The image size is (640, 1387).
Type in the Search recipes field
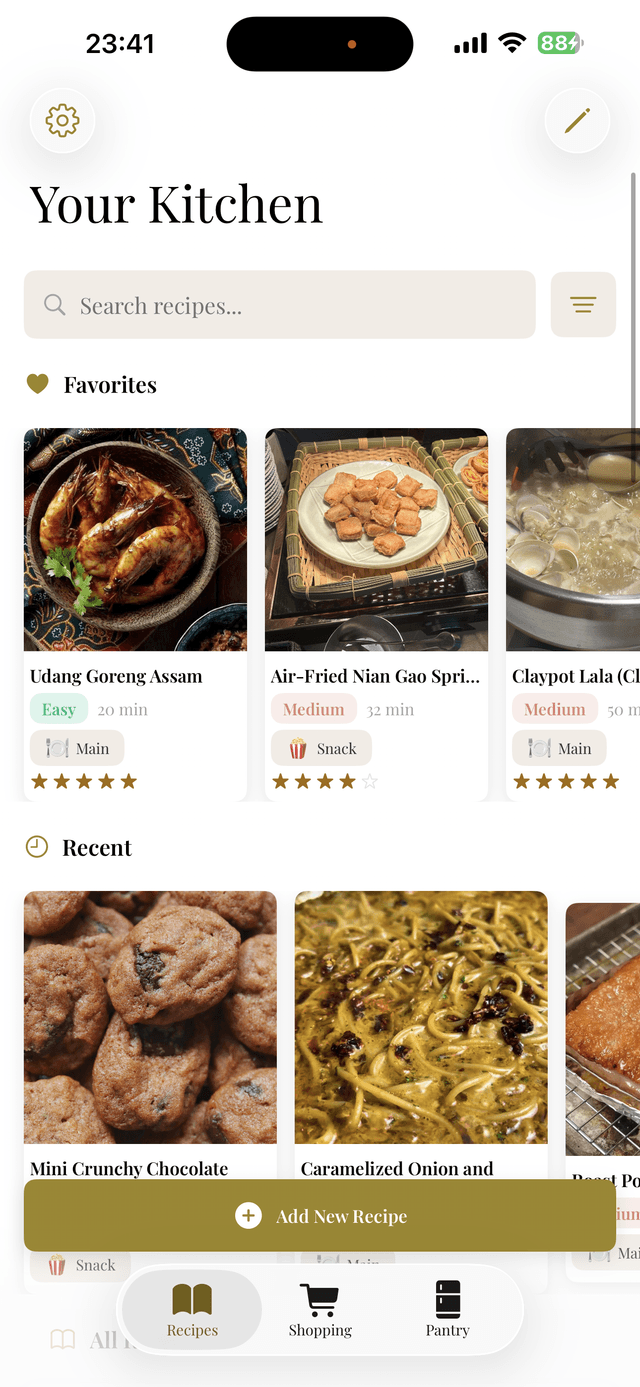300,305
